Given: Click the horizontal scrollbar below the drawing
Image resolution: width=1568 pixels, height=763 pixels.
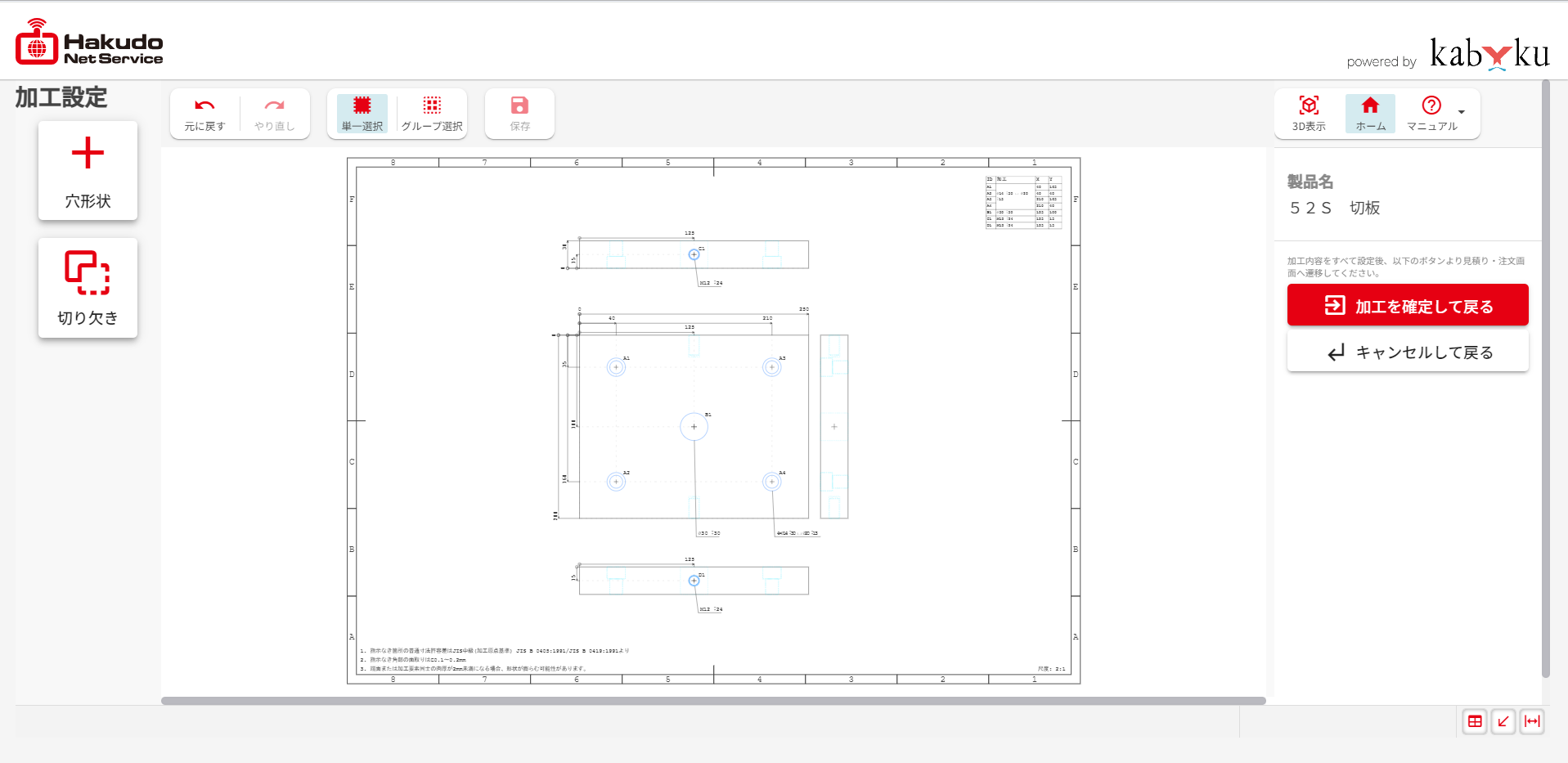Looking at the screenshot, I should (x=712, y=701).
